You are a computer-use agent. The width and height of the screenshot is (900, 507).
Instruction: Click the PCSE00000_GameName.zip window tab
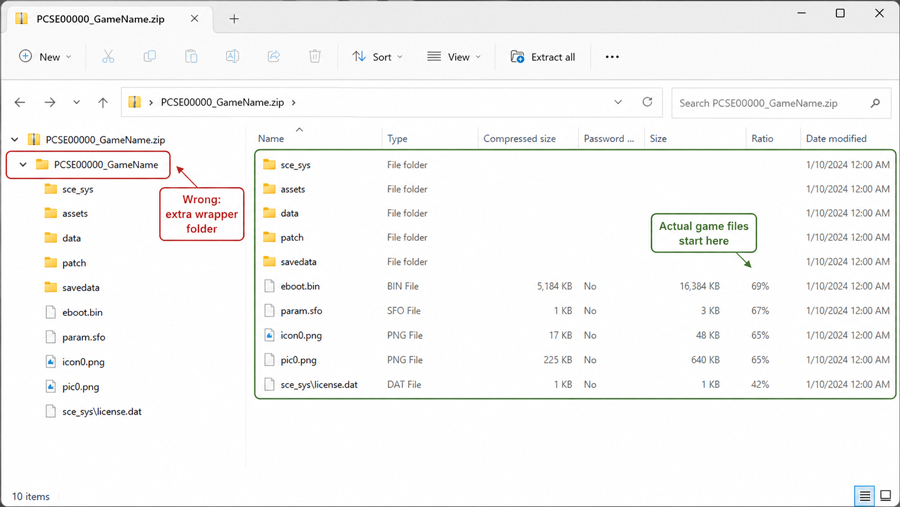(x=109, y=19)
